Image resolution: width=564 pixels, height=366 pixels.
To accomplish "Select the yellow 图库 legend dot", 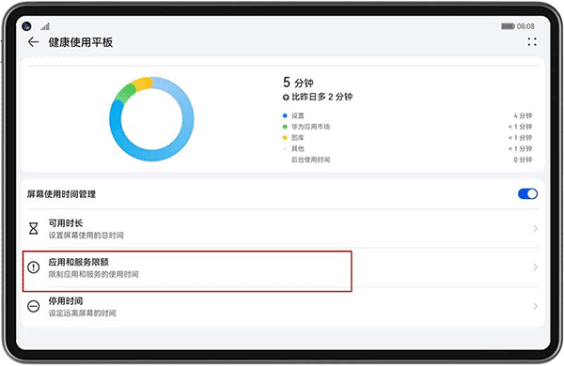I will (285, 138).
